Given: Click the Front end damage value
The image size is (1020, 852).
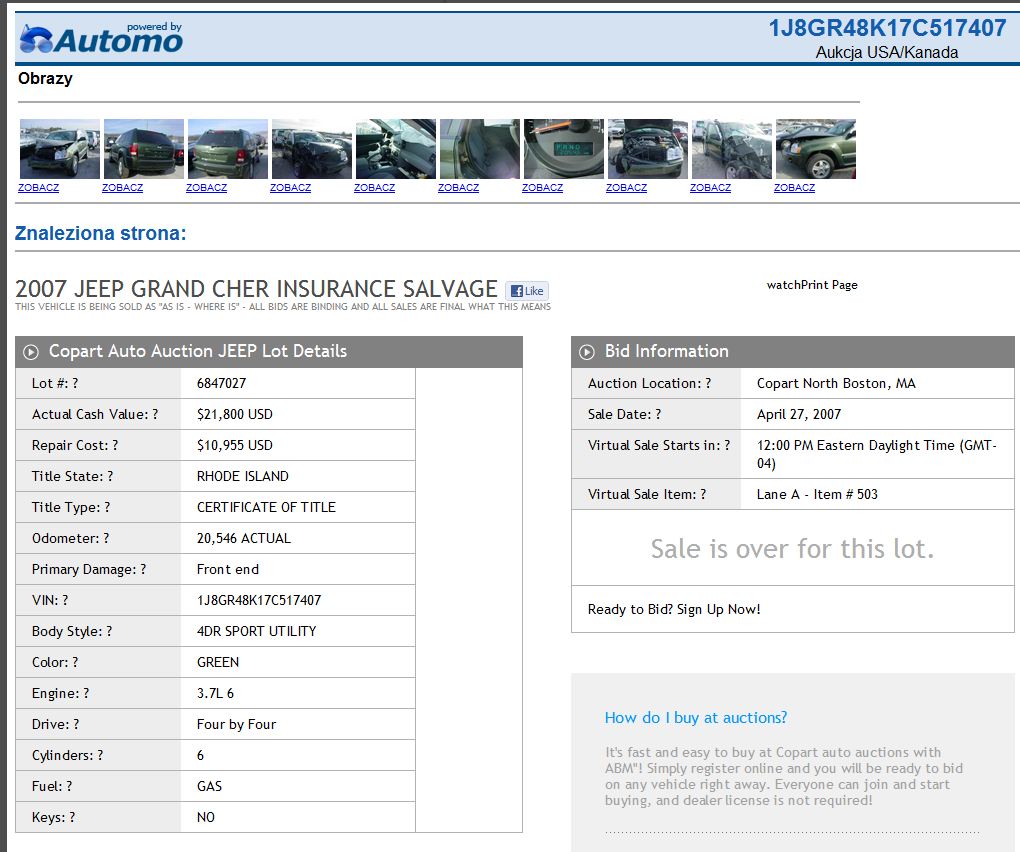Looking at the screenshot, I should pos(228,569).
